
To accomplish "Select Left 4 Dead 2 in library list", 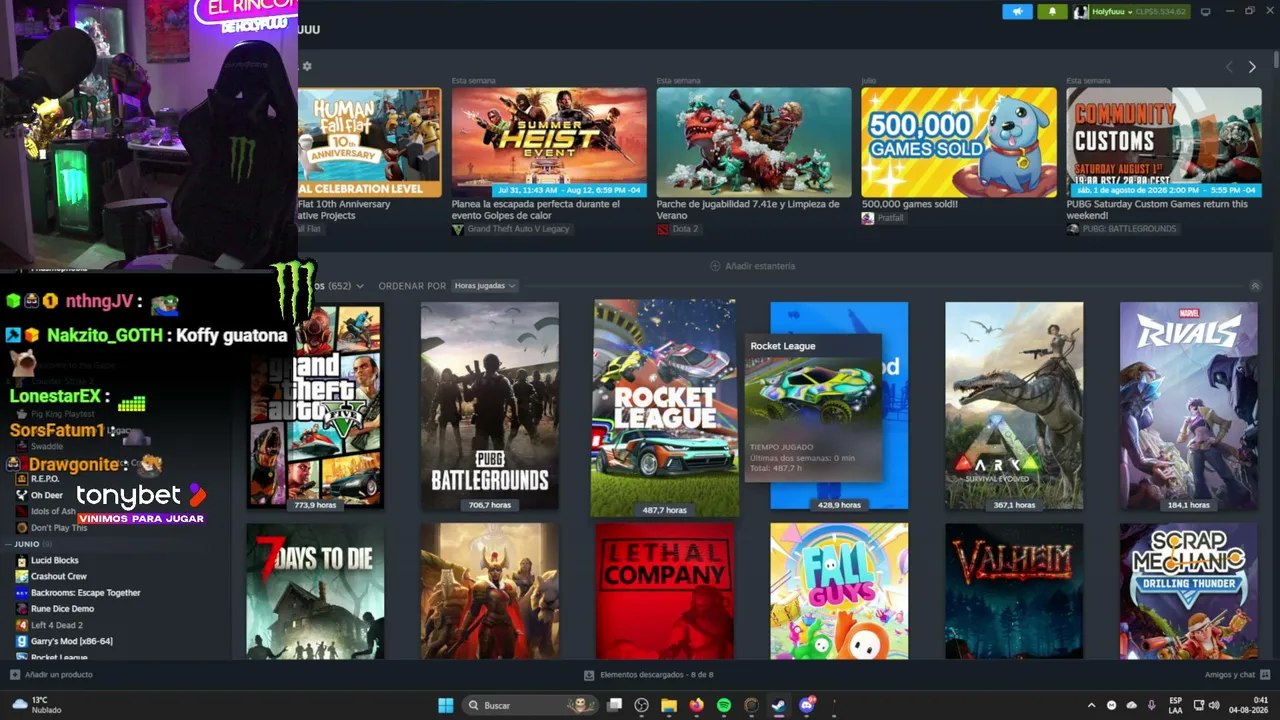I will tap(56, 625).
